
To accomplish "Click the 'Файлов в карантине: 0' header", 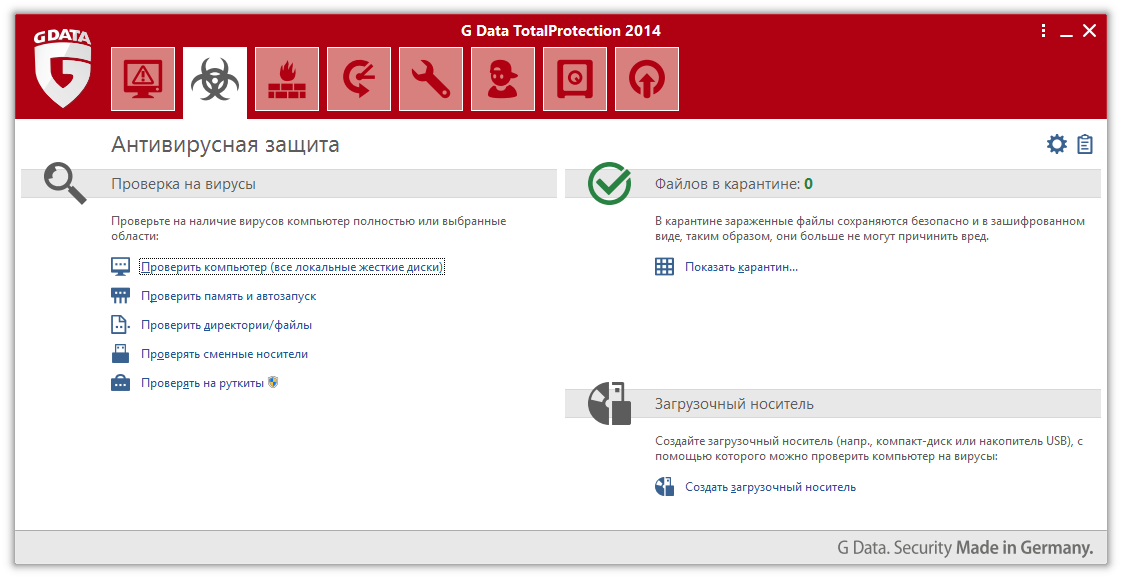I will click(x=734, y=184).
